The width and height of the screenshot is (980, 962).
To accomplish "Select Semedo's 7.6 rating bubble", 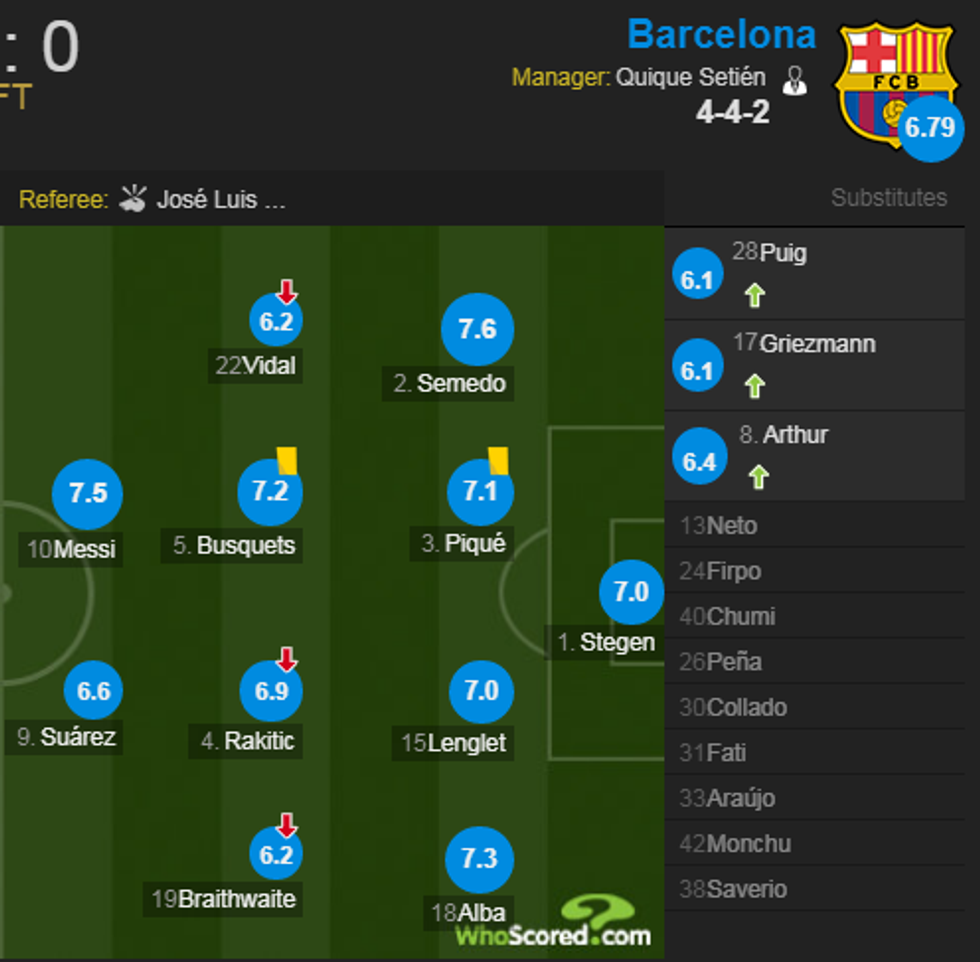I will click(x=477, y=329).
